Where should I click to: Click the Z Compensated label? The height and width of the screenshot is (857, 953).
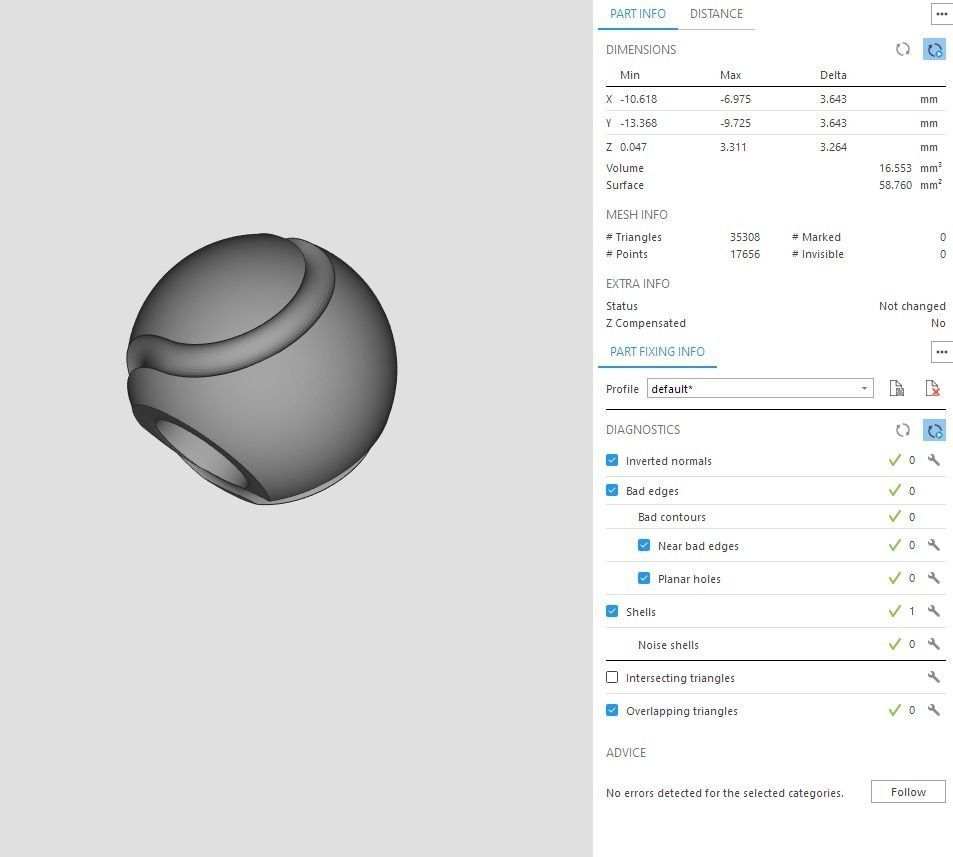pos(645,323)
